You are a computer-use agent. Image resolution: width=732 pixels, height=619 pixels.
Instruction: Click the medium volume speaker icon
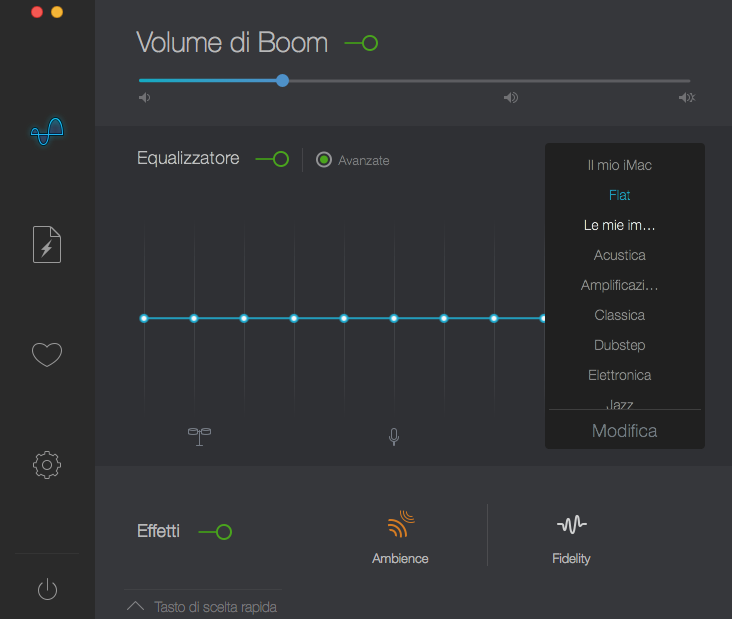[511, 98]
